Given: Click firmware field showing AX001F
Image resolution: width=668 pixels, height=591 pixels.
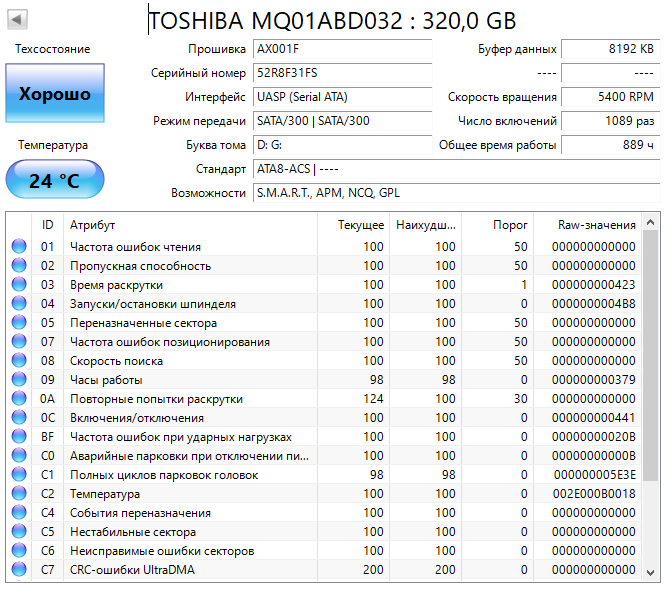Looking at the screenshot, I should (343, 49).
